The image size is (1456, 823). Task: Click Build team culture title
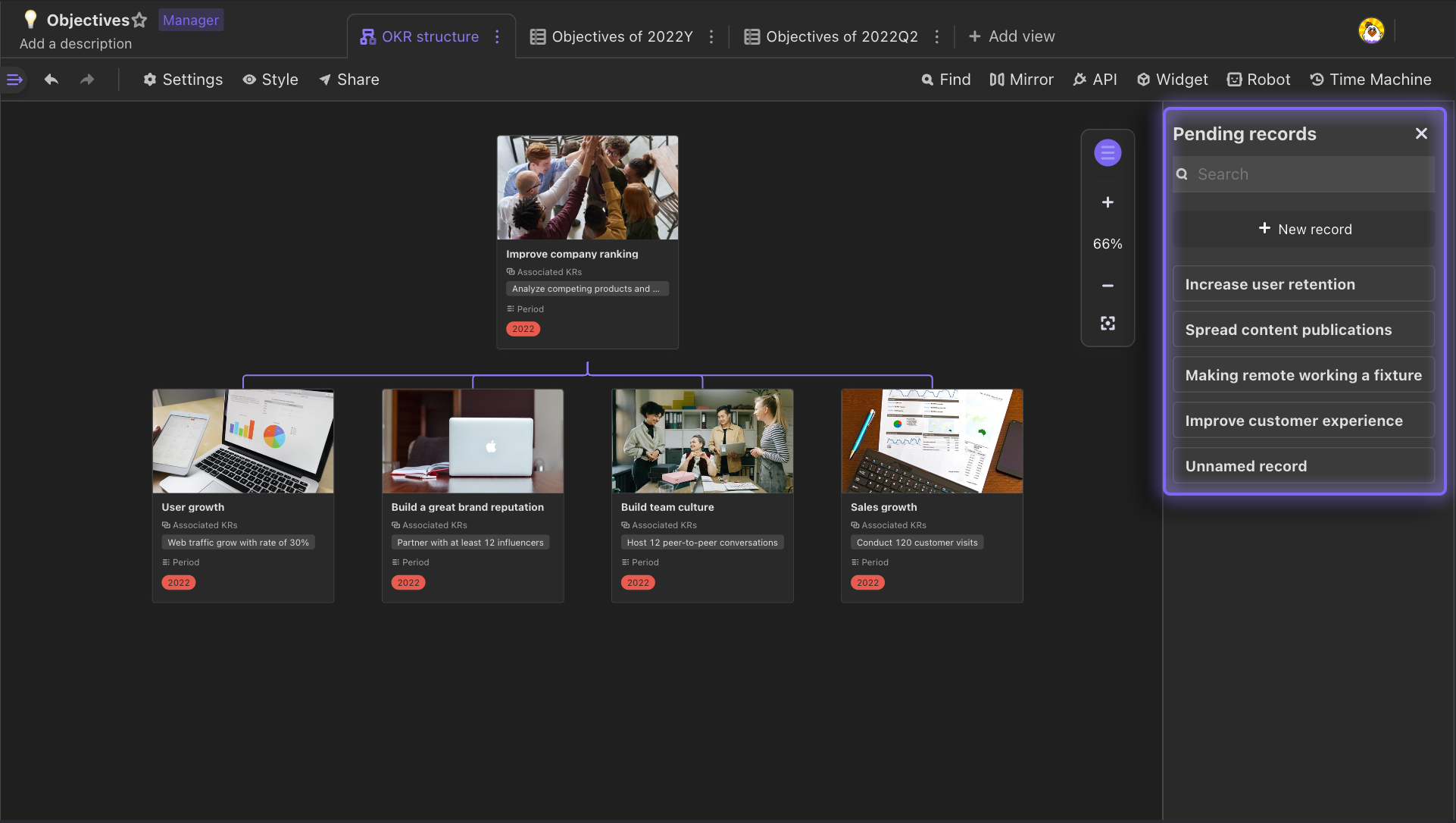(x=667, y=507)
